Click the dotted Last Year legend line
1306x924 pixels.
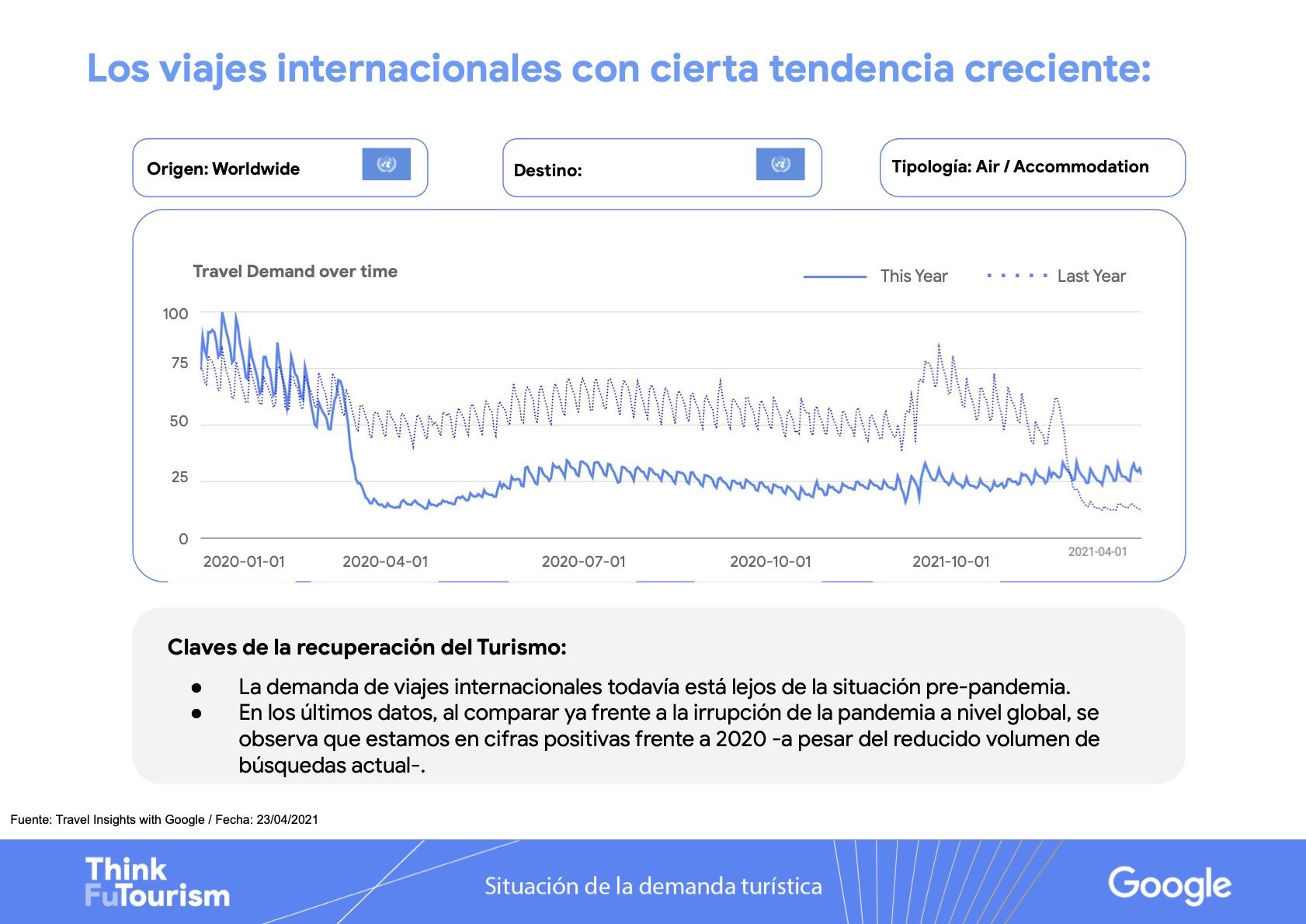1018,276
